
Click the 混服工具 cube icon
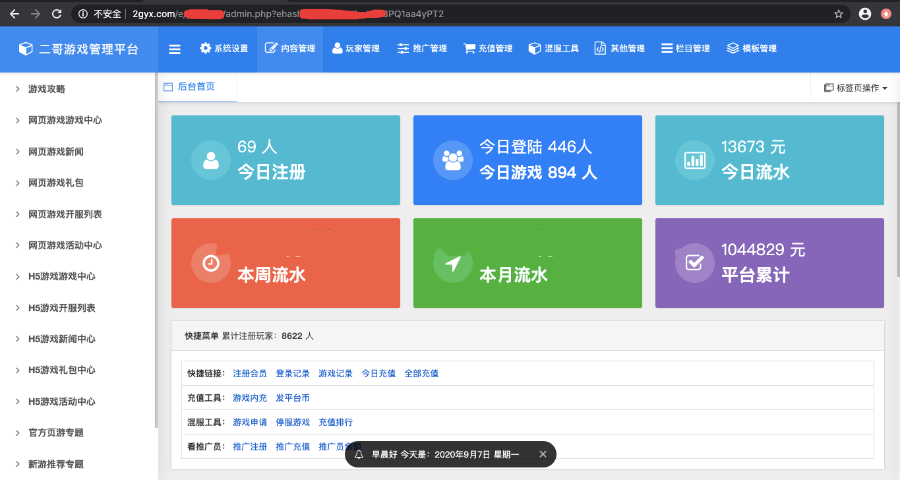pyautogui.click(x=534, y=49)
